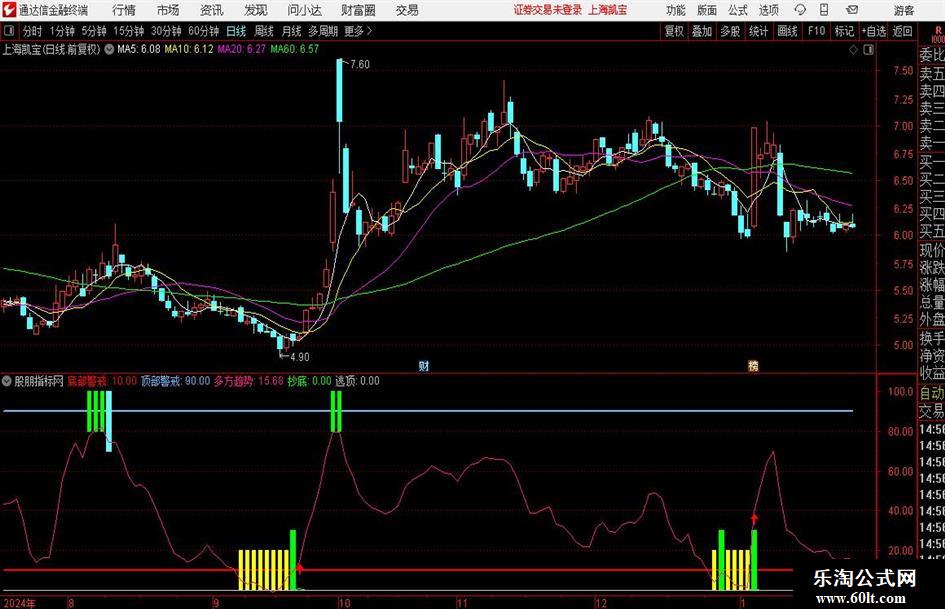
Task: Open the 问小达 menu
Action: coord(304,10)
